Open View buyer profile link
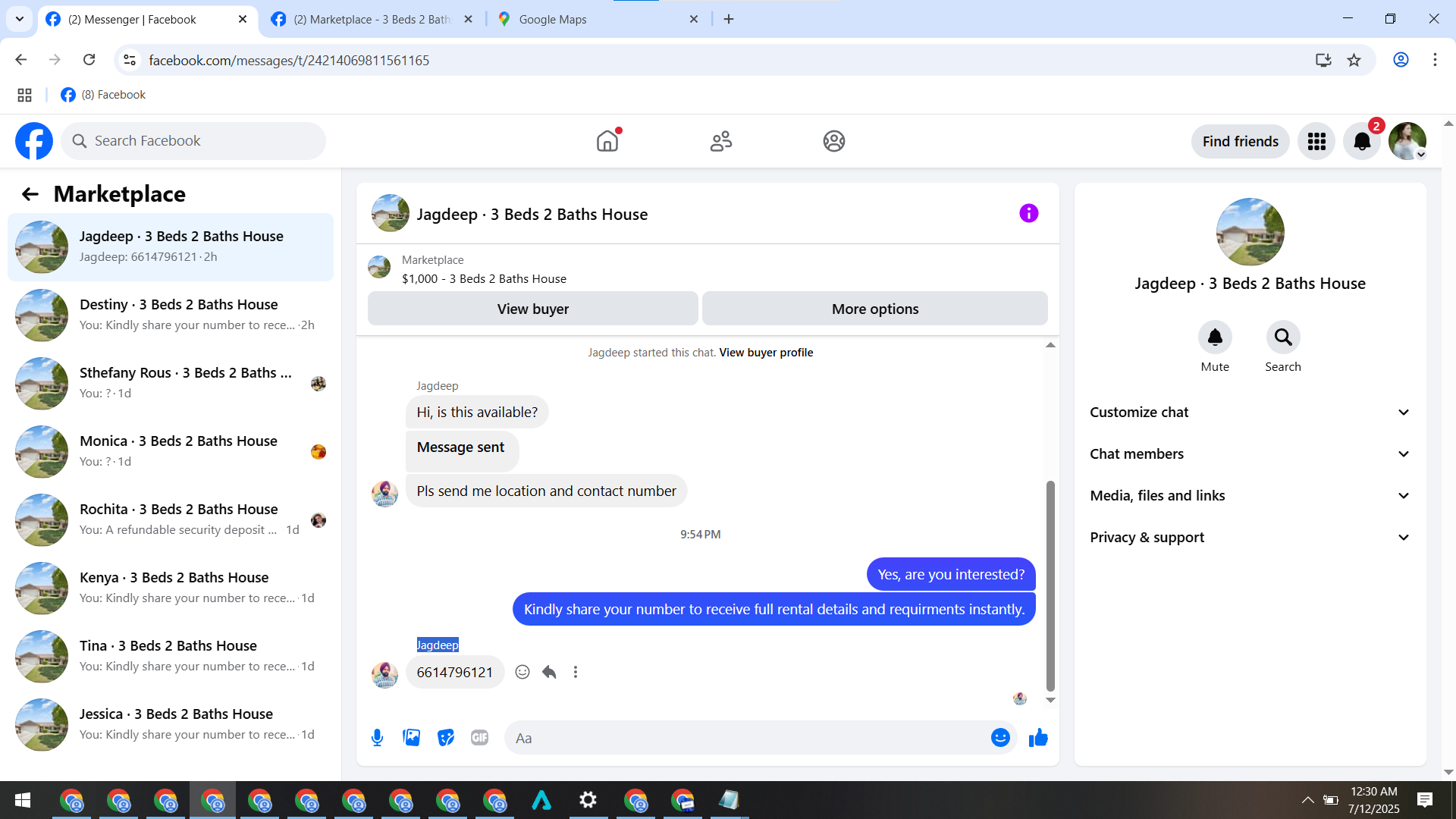The width and height of the screenshot is (1456, 819). pos(766,352)
